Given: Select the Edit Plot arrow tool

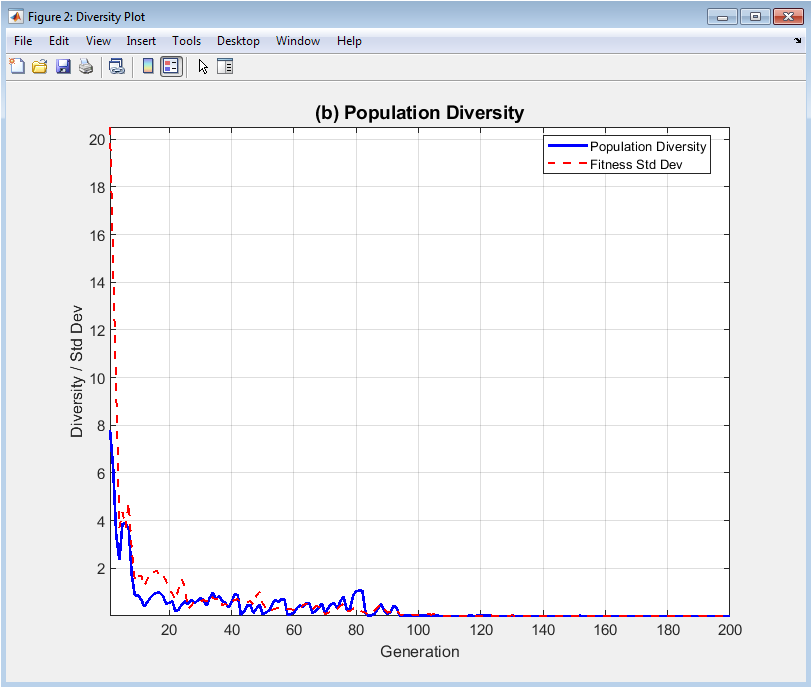Looking at the screenshot, I should pos(203,66).
